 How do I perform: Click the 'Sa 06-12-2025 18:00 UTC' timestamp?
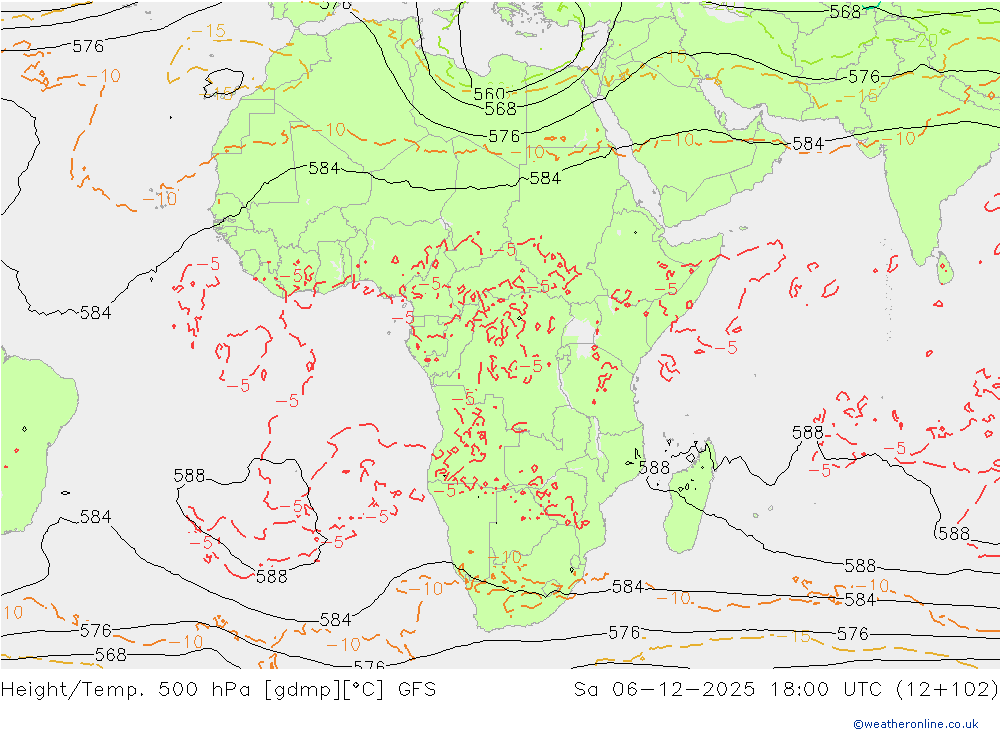pos(728,690)
